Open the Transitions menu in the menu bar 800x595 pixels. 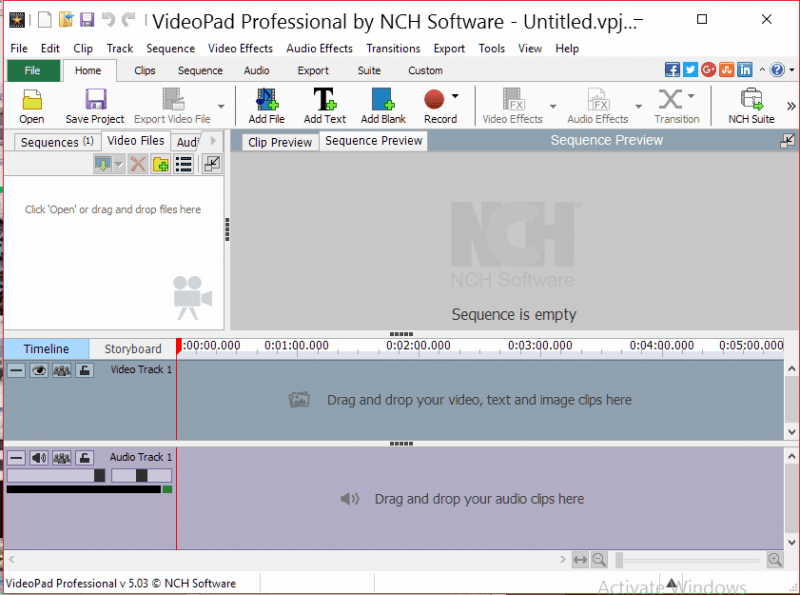point(393,48)
